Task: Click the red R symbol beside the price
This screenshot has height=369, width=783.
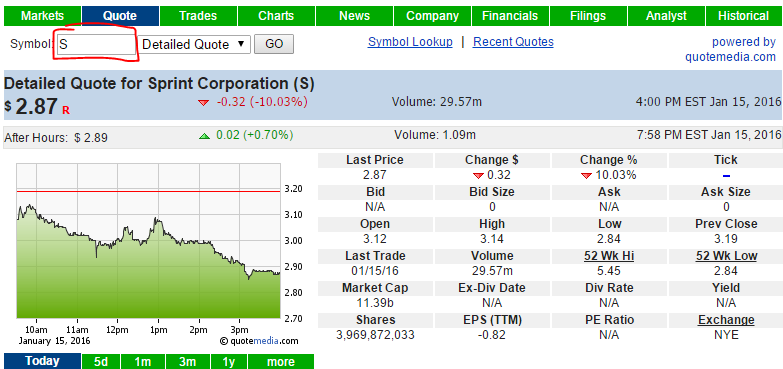Action: [x=66, y=111]
